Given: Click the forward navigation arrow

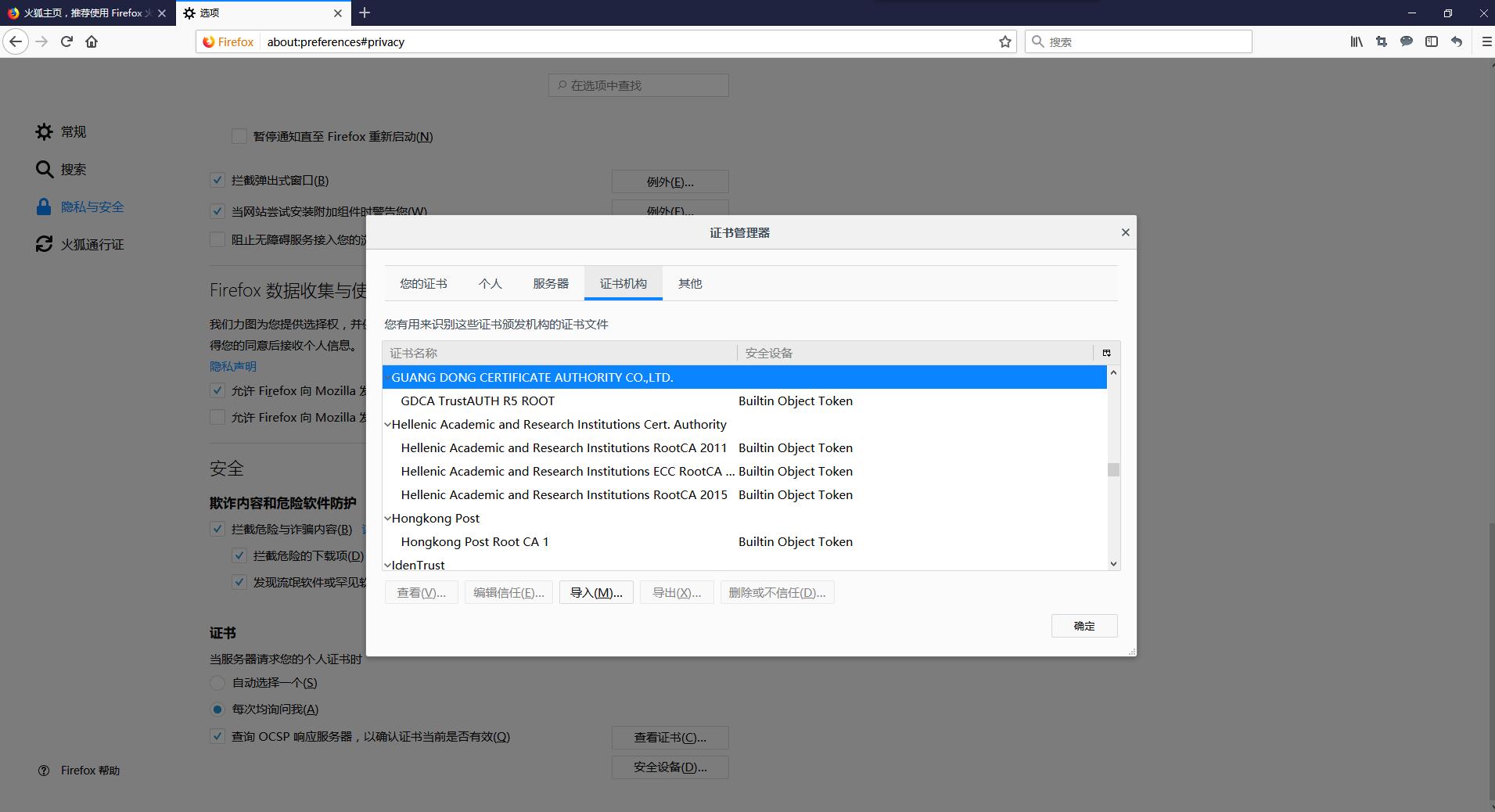Looking at the screenshot, I should tap(42, 41).
